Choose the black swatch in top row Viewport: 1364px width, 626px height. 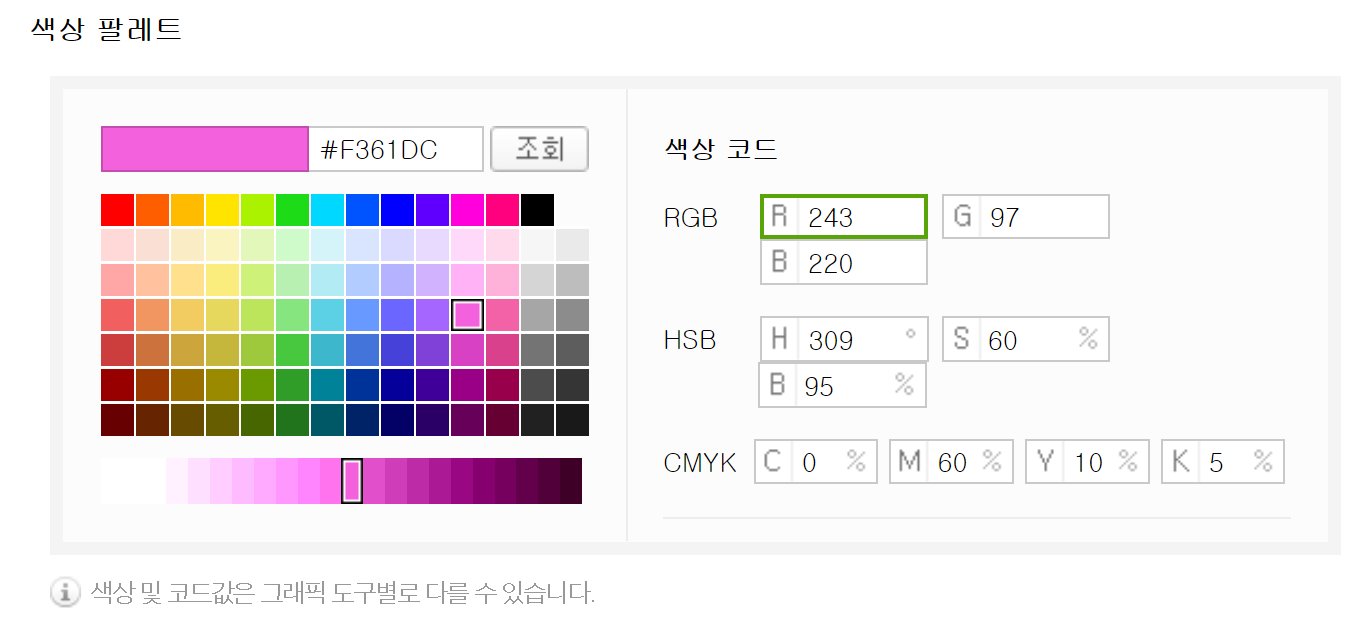pos(538,210)
